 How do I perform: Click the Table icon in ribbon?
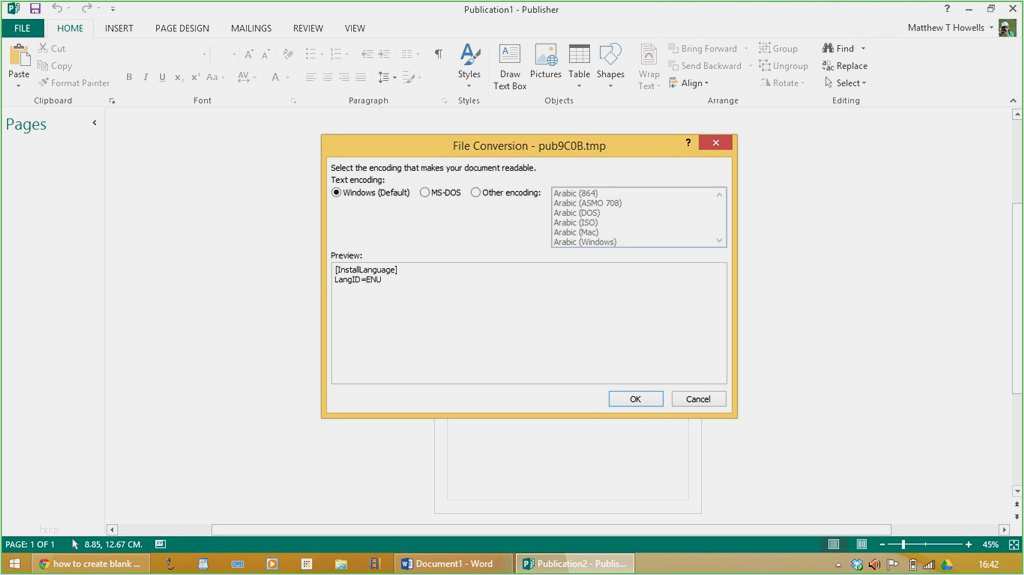pos(579,56)
